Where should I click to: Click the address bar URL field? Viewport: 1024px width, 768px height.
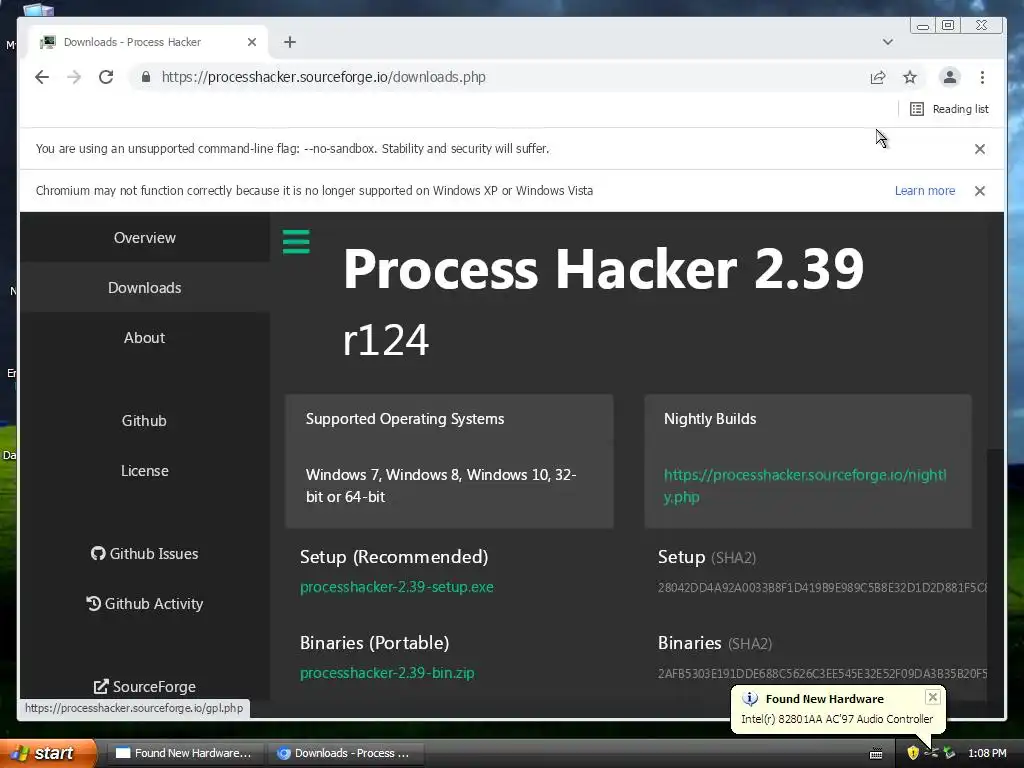(496, 77)
